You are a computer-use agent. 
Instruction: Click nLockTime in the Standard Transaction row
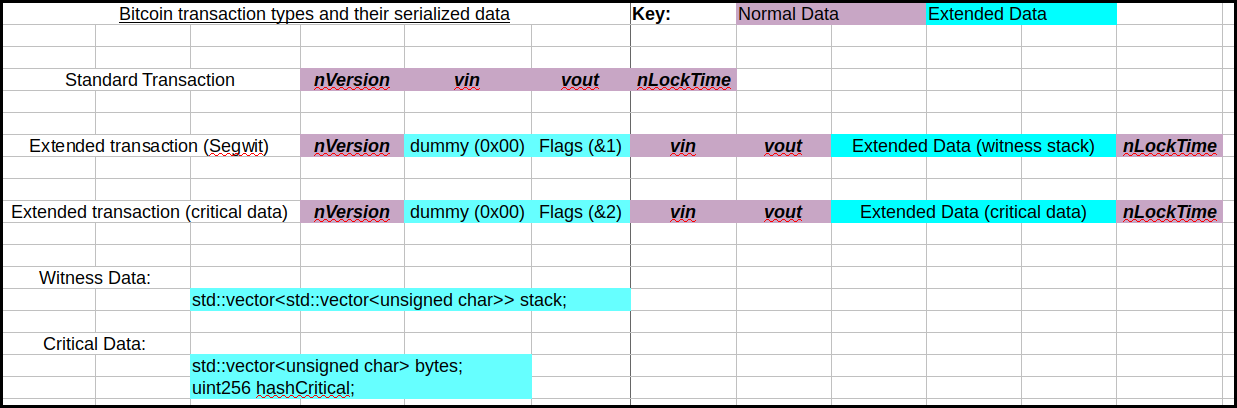(x=684, y=80)
